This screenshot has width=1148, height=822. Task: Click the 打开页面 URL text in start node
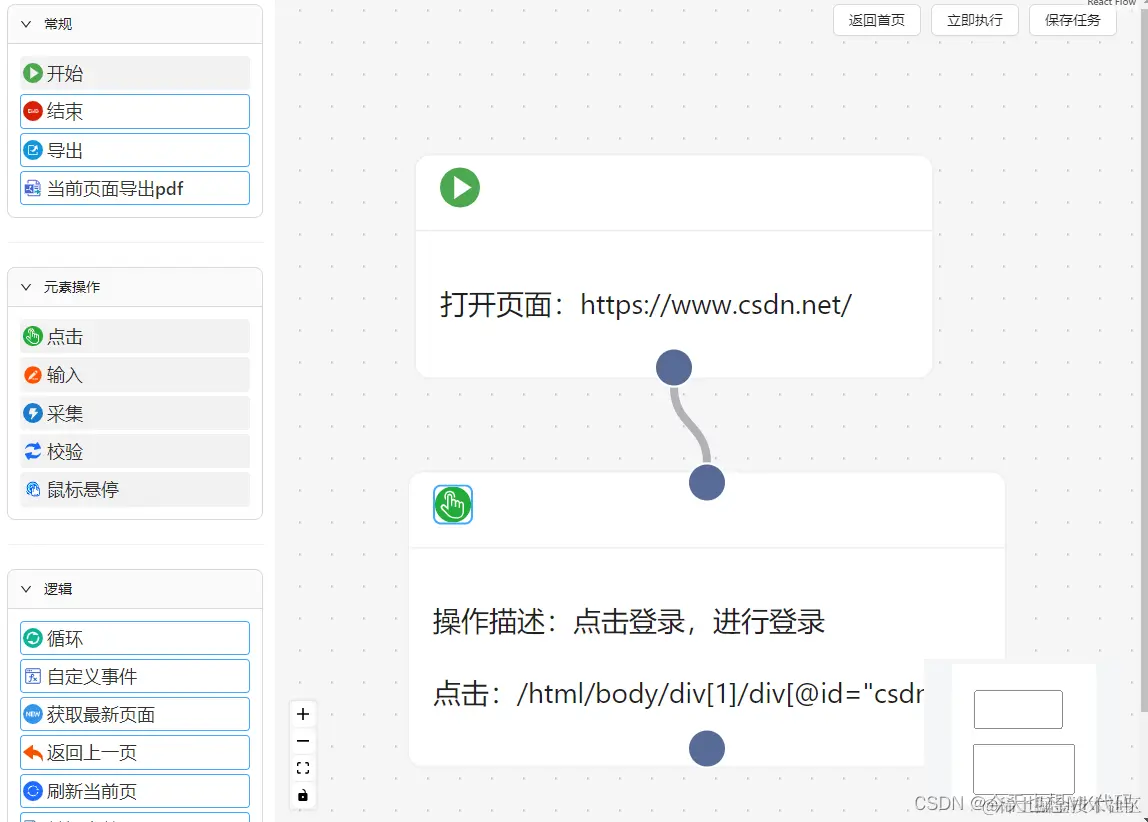click(x=646, y=304)
